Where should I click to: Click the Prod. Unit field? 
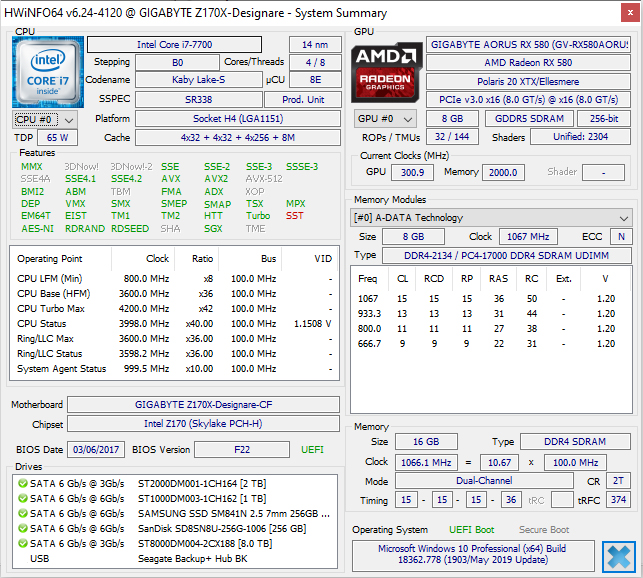303,100
